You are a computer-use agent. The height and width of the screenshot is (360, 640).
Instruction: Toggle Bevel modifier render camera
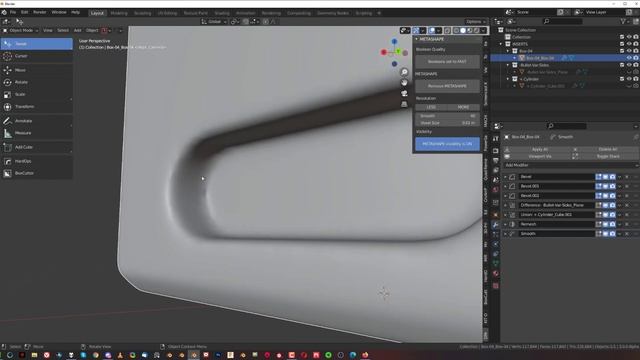(x=612, y=177)
